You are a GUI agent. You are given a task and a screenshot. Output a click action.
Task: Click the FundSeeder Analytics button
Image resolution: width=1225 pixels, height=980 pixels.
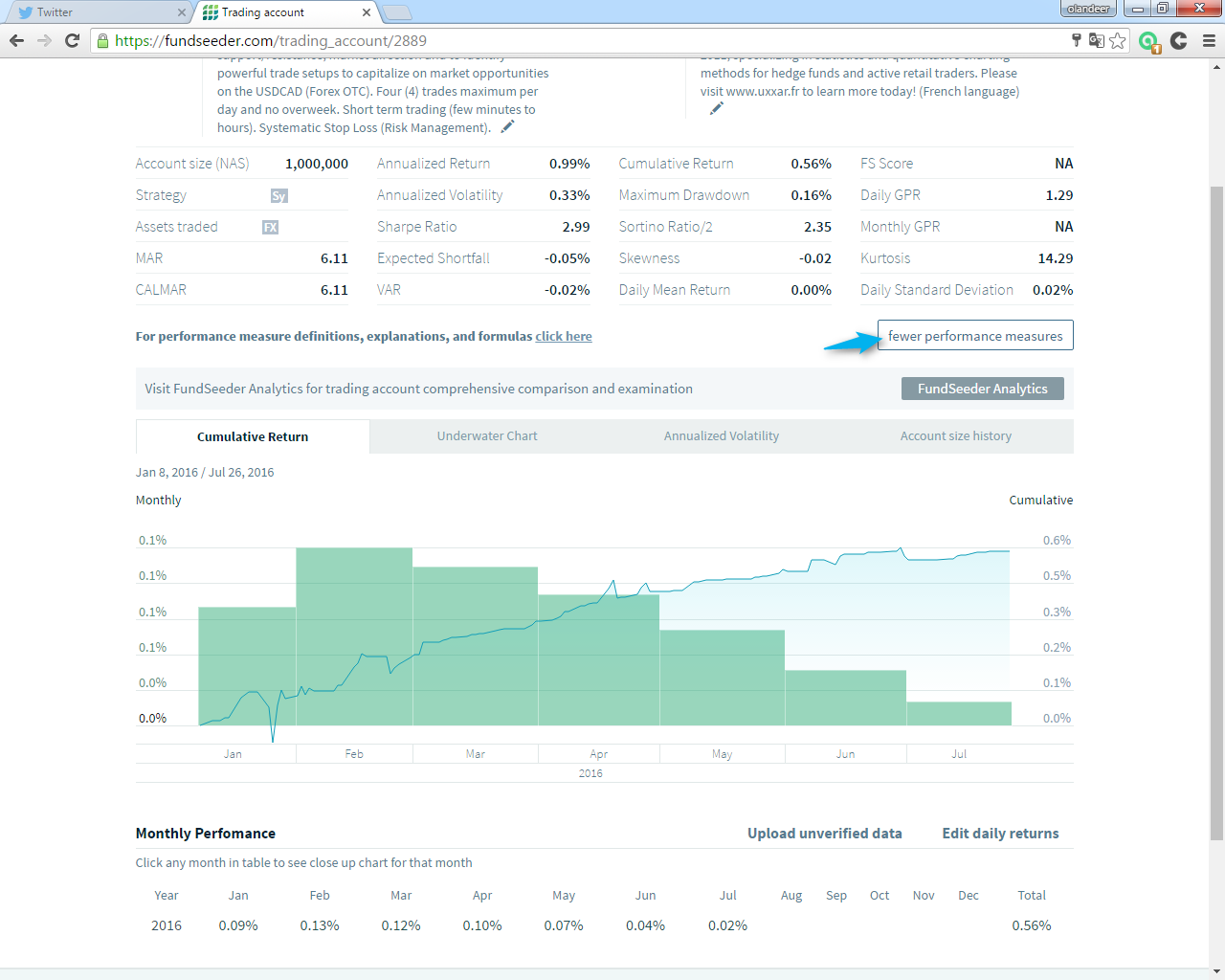[982, 389]
